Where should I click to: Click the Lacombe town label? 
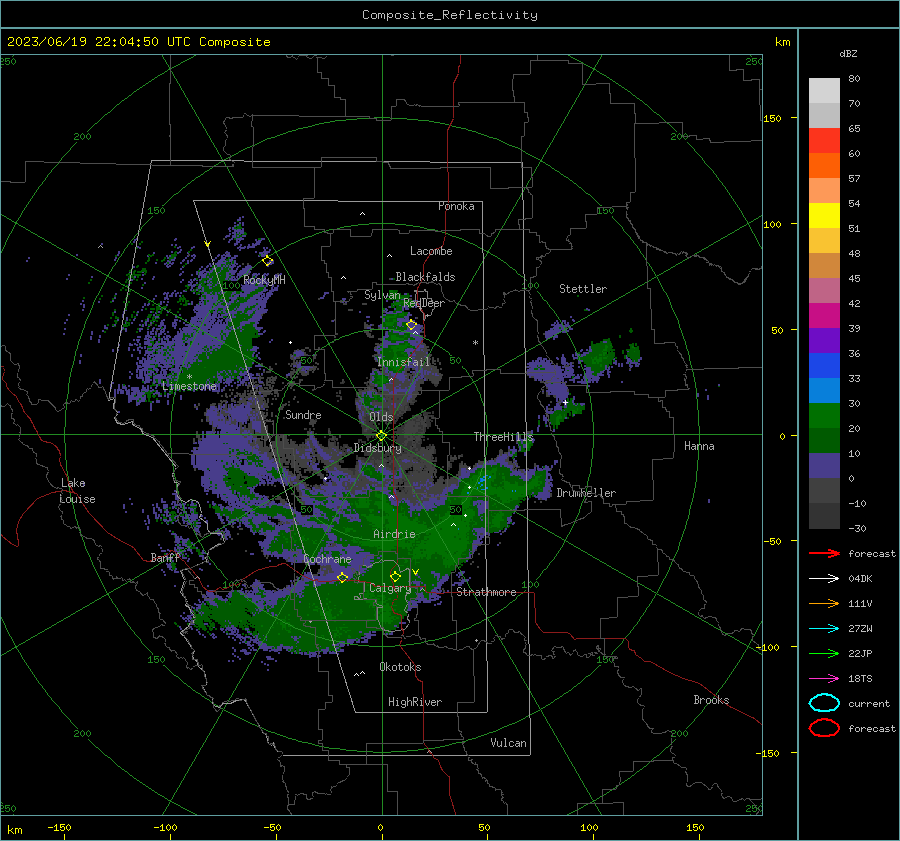pos(431,251)
